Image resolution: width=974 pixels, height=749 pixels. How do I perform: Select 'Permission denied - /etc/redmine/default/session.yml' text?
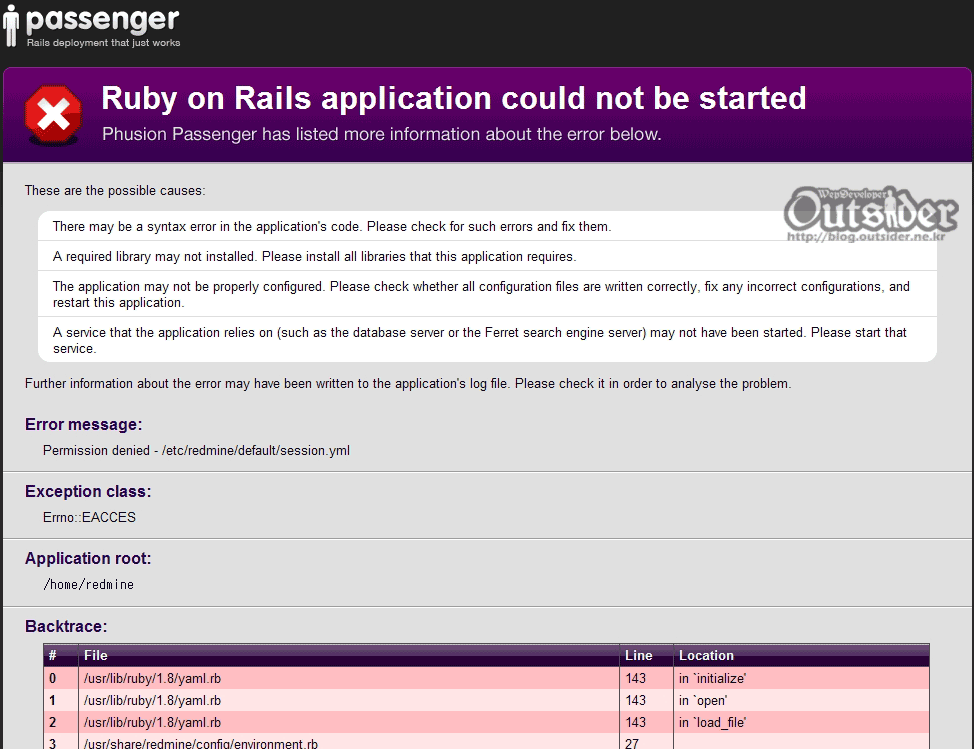click(196, 450)
